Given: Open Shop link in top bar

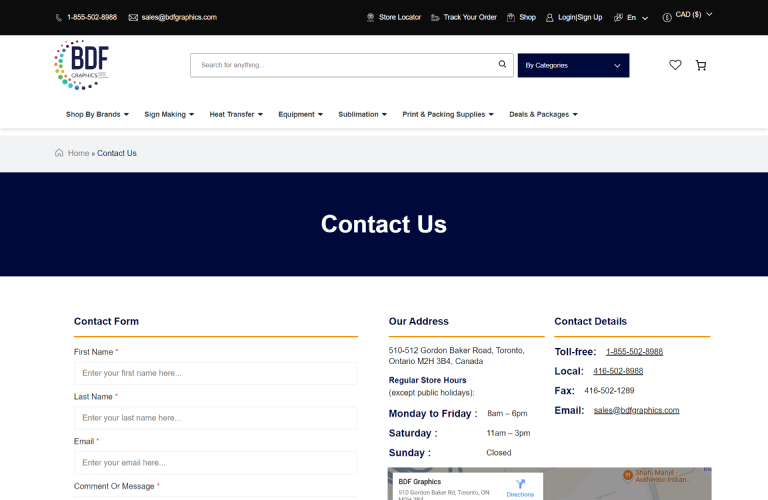Looking at the screenshot, I should click(x=528, y=17).
